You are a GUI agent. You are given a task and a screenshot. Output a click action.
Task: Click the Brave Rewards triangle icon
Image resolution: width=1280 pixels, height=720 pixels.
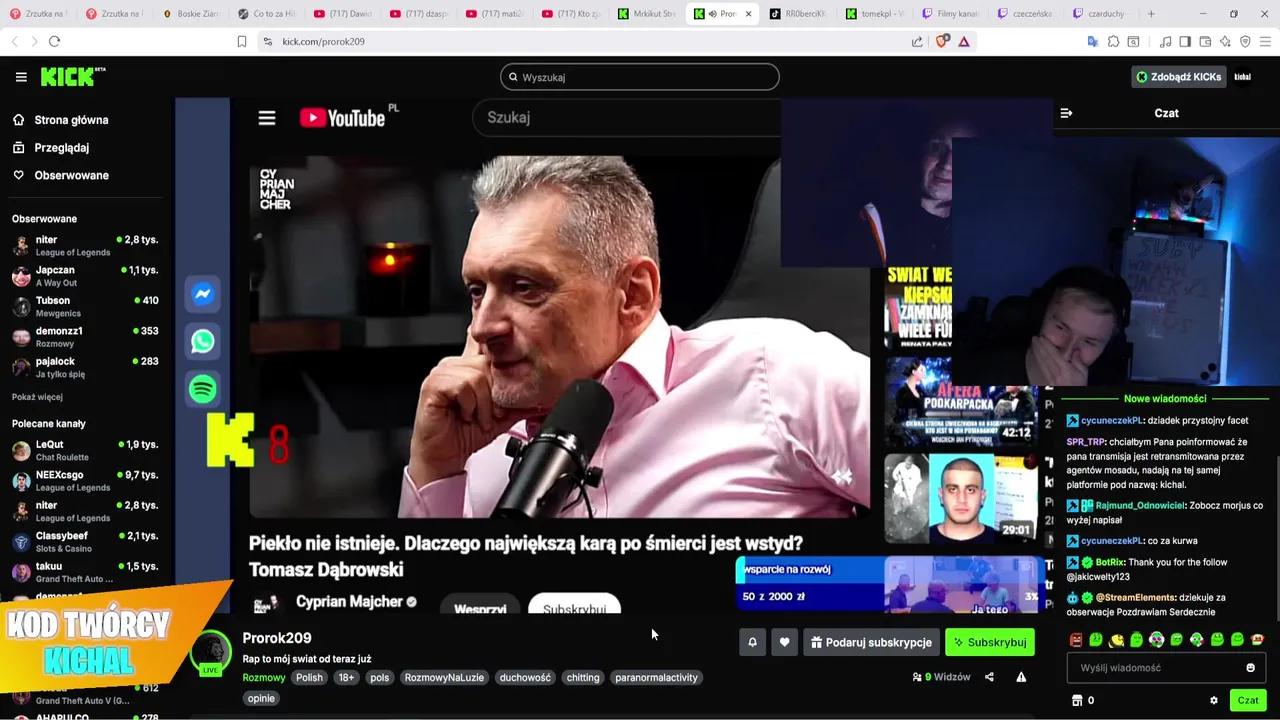[964, 41]
